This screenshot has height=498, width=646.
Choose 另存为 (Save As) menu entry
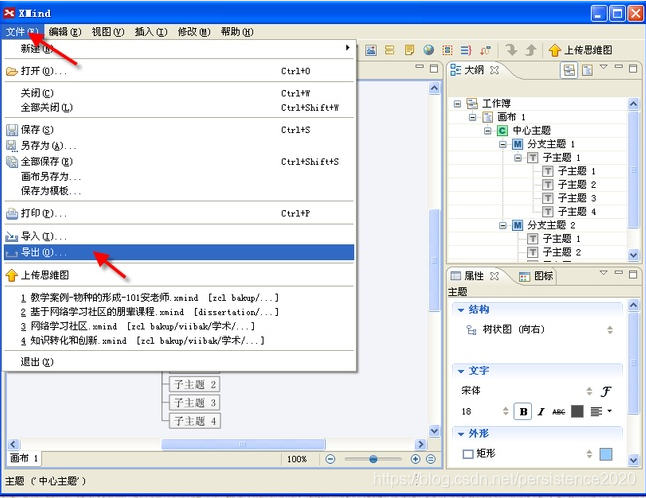click(x=179, y=145)
